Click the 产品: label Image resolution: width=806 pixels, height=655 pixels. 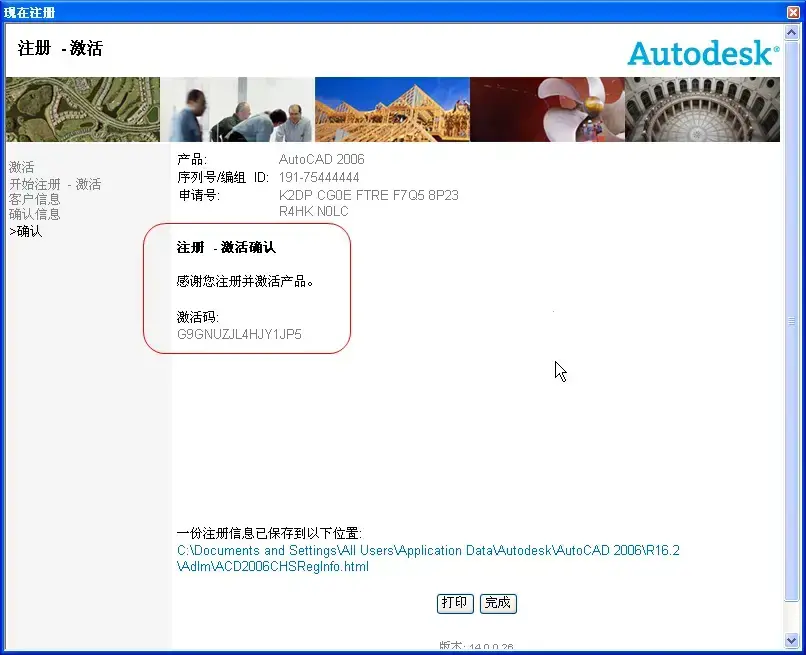coord(192,159)
